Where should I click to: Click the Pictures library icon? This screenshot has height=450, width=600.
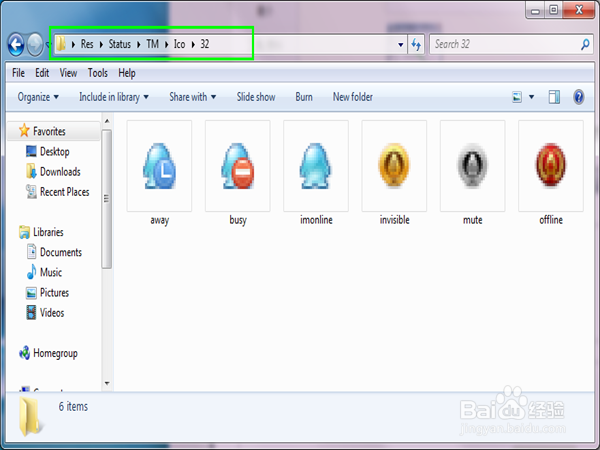click(x=31, y=293)
